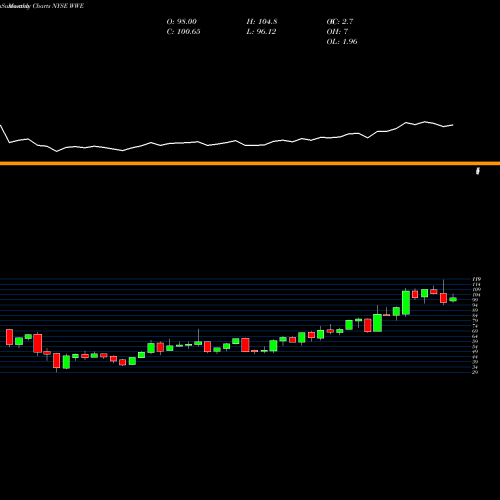Click the tall green candle rising above 104
The image size is (500, 500).
pos(406,303)
